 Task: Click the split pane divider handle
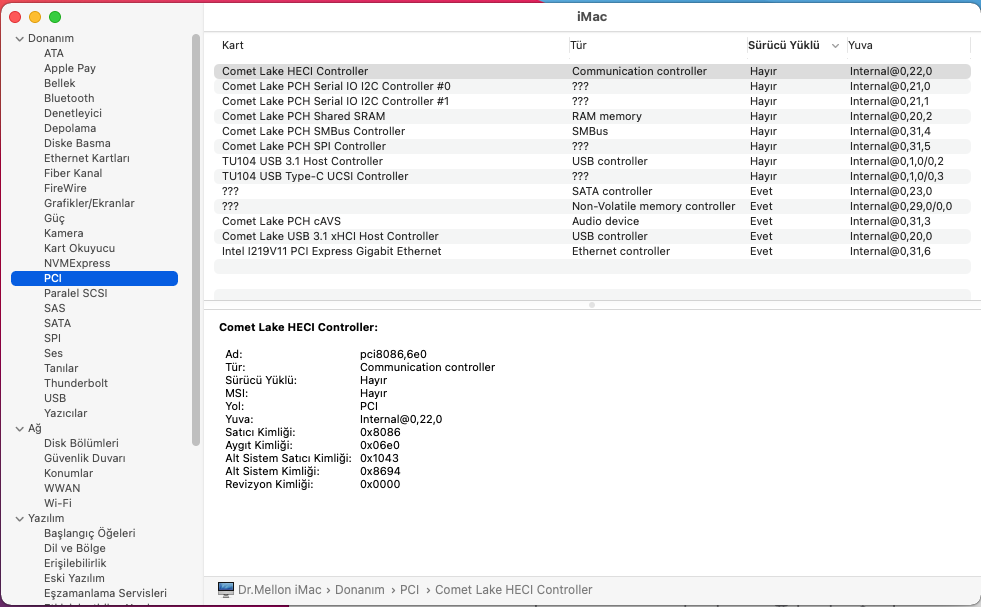pyautogui.click(x=592, y=304)
